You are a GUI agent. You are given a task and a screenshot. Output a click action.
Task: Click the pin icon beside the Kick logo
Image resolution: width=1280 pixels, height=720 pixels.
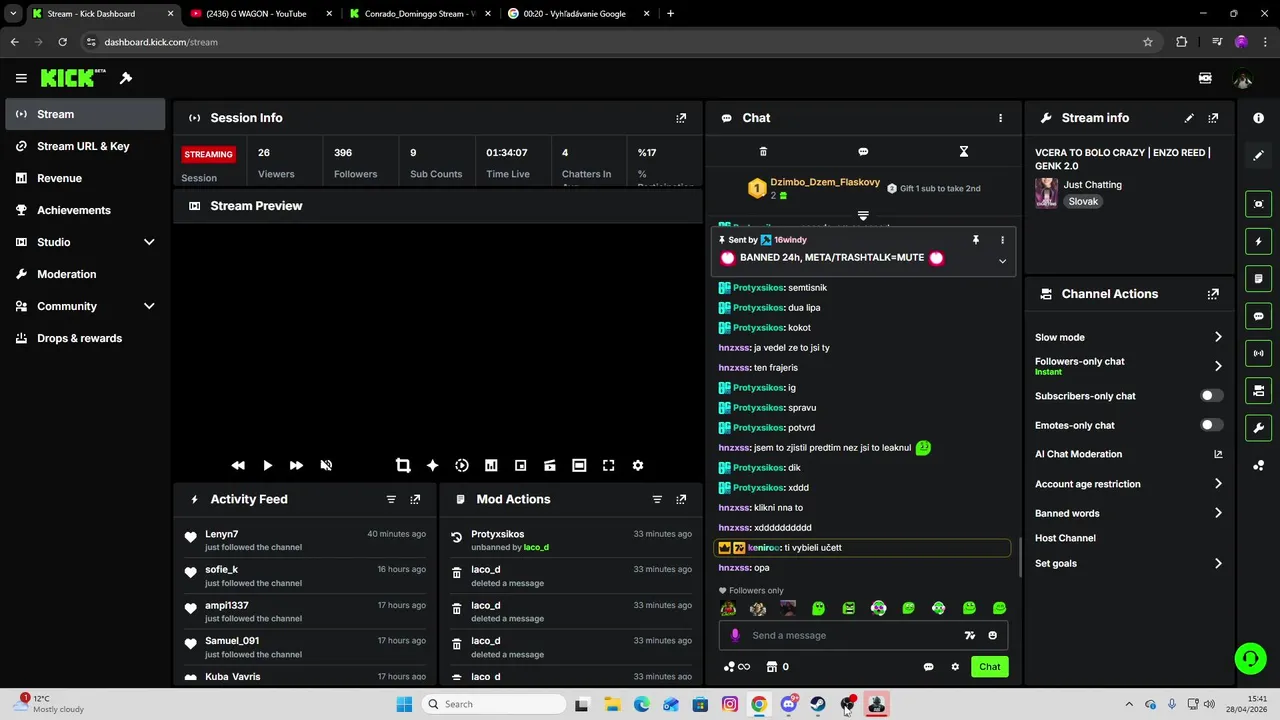tap(126, 78)
